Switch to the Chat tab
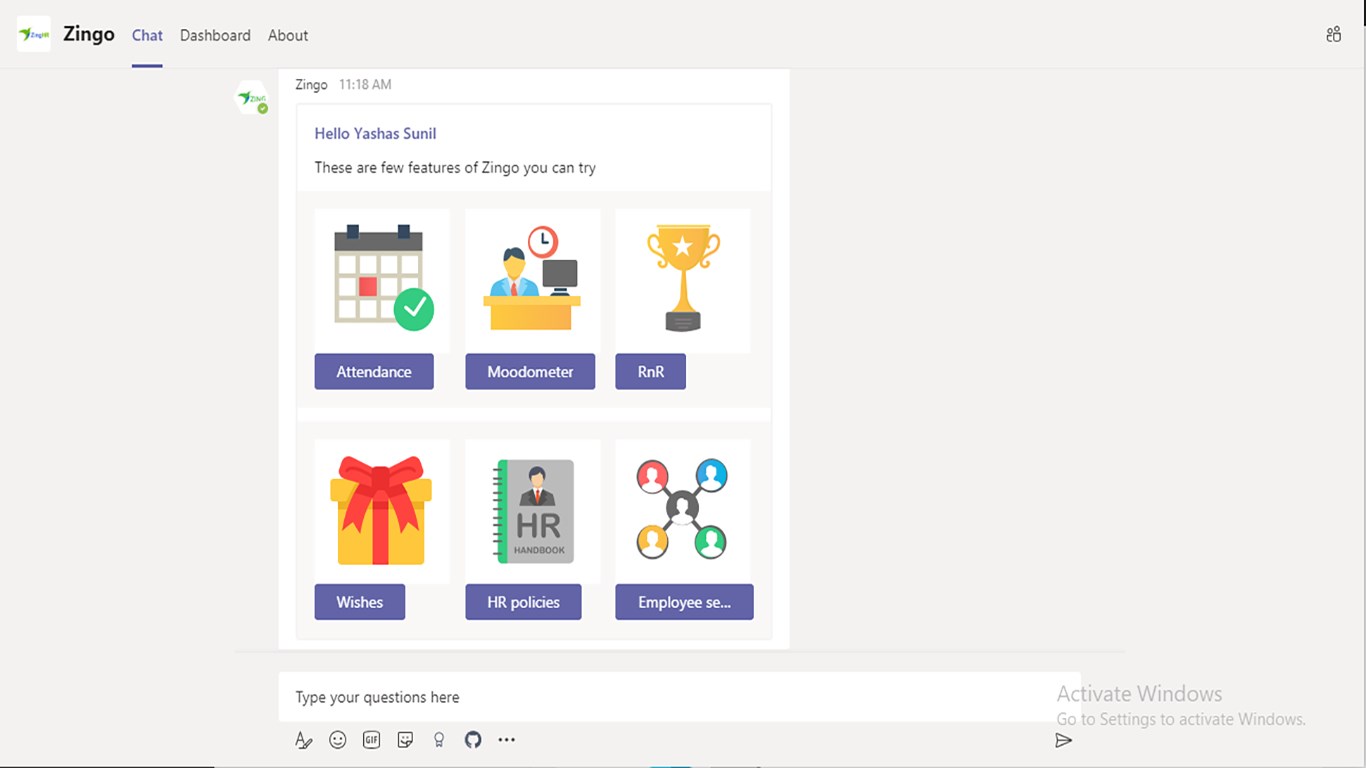This screenshot has width=1366, height=768. (147, 35)
